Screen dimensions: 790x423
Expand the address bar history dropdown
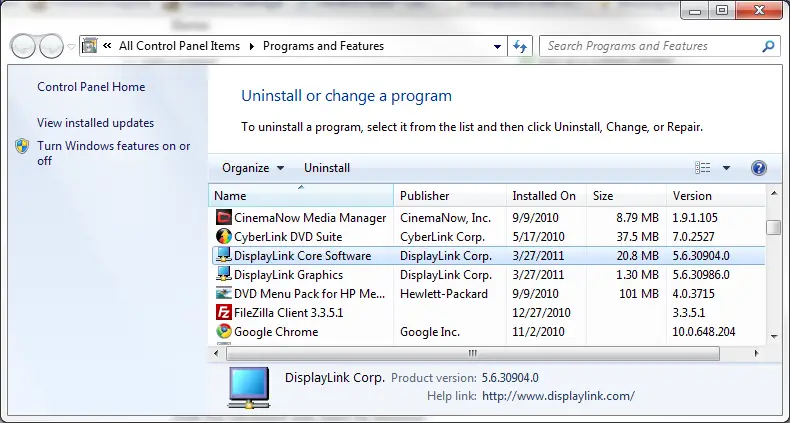click(x=497, y=46)
